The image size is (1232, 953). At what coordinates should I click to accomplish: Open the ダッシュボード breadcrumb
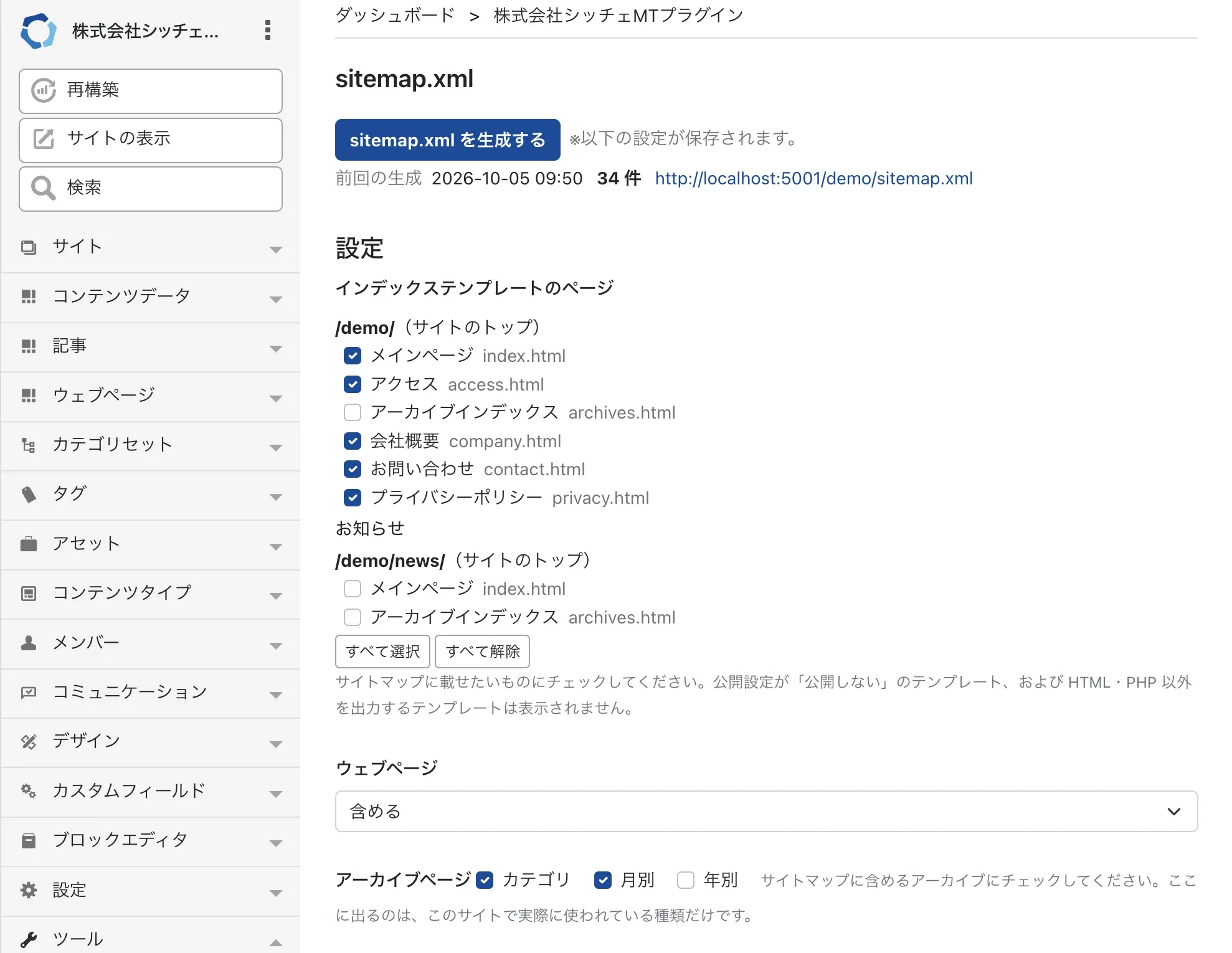396,15
